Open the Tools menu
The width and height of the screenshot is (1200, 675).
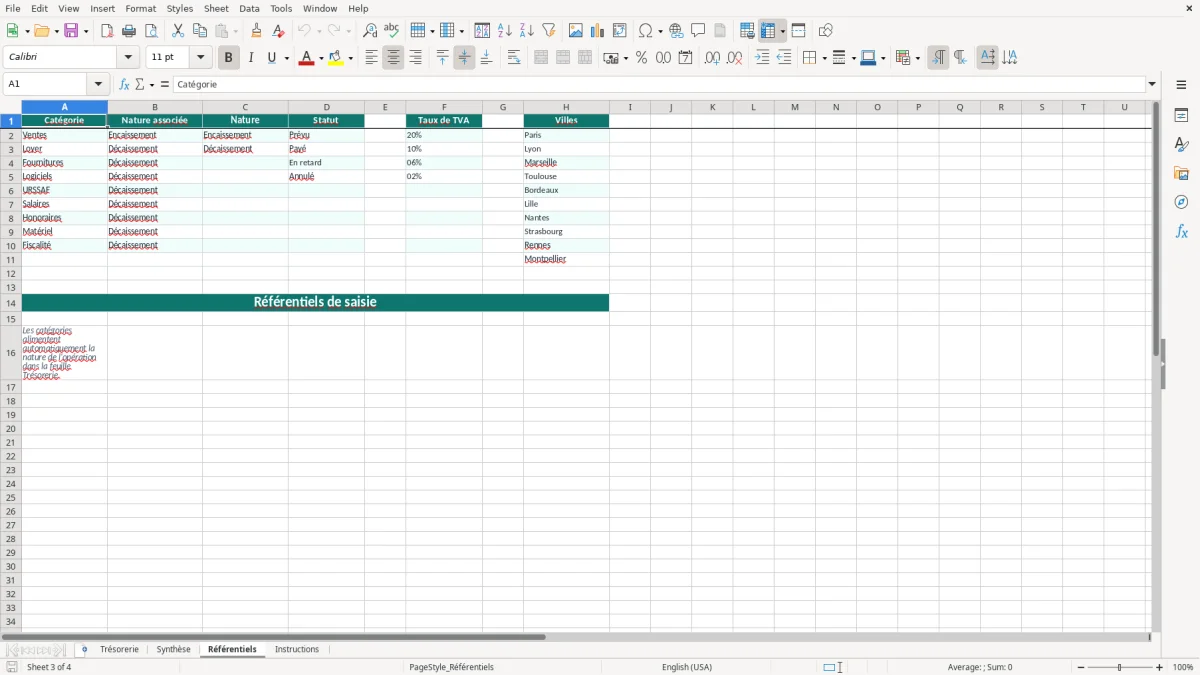point(281,8)
